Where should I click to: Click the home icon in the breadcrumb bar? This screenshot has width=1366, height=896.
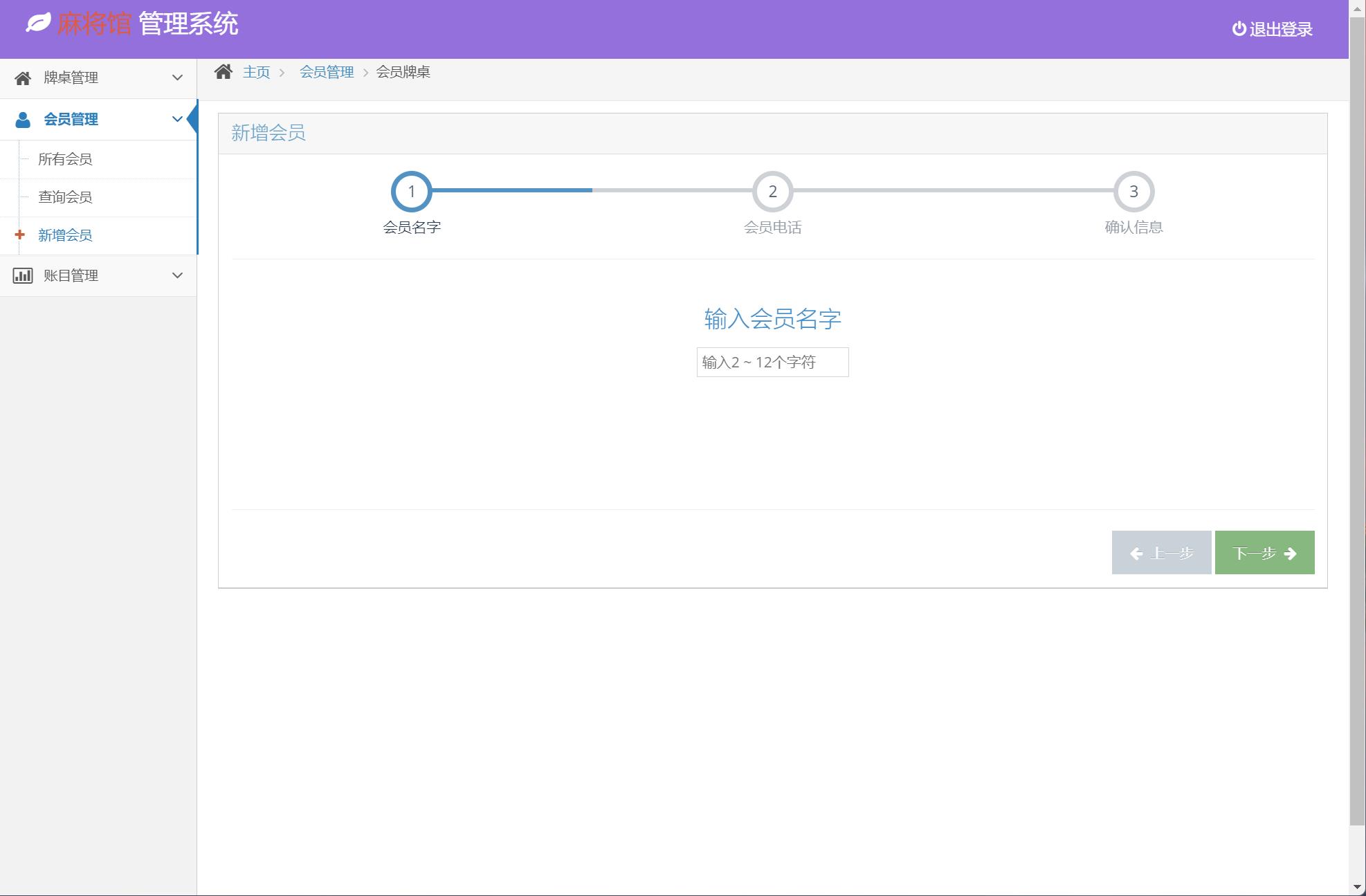[x=224, y=71]
